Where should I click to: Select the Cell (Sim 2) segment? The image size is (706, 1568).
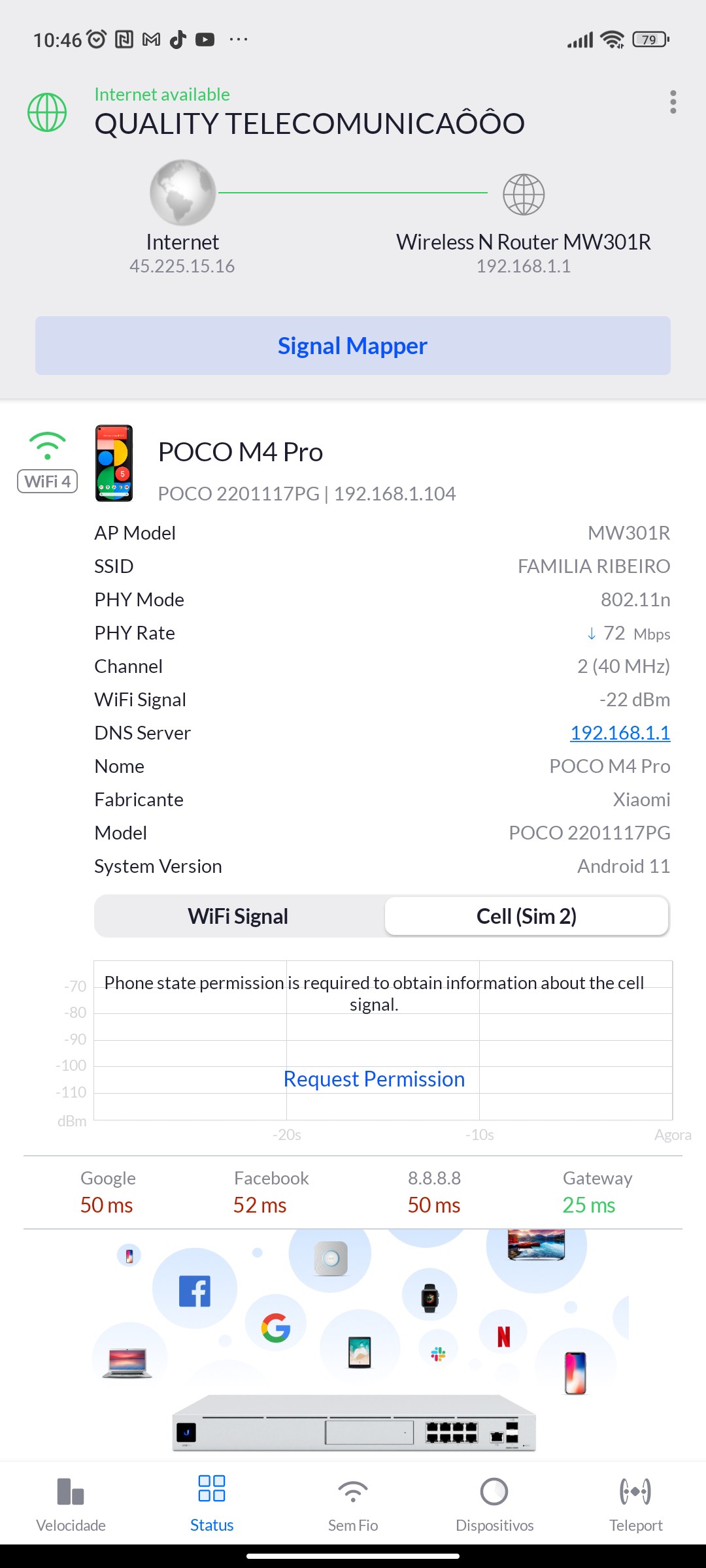(526, 916)
